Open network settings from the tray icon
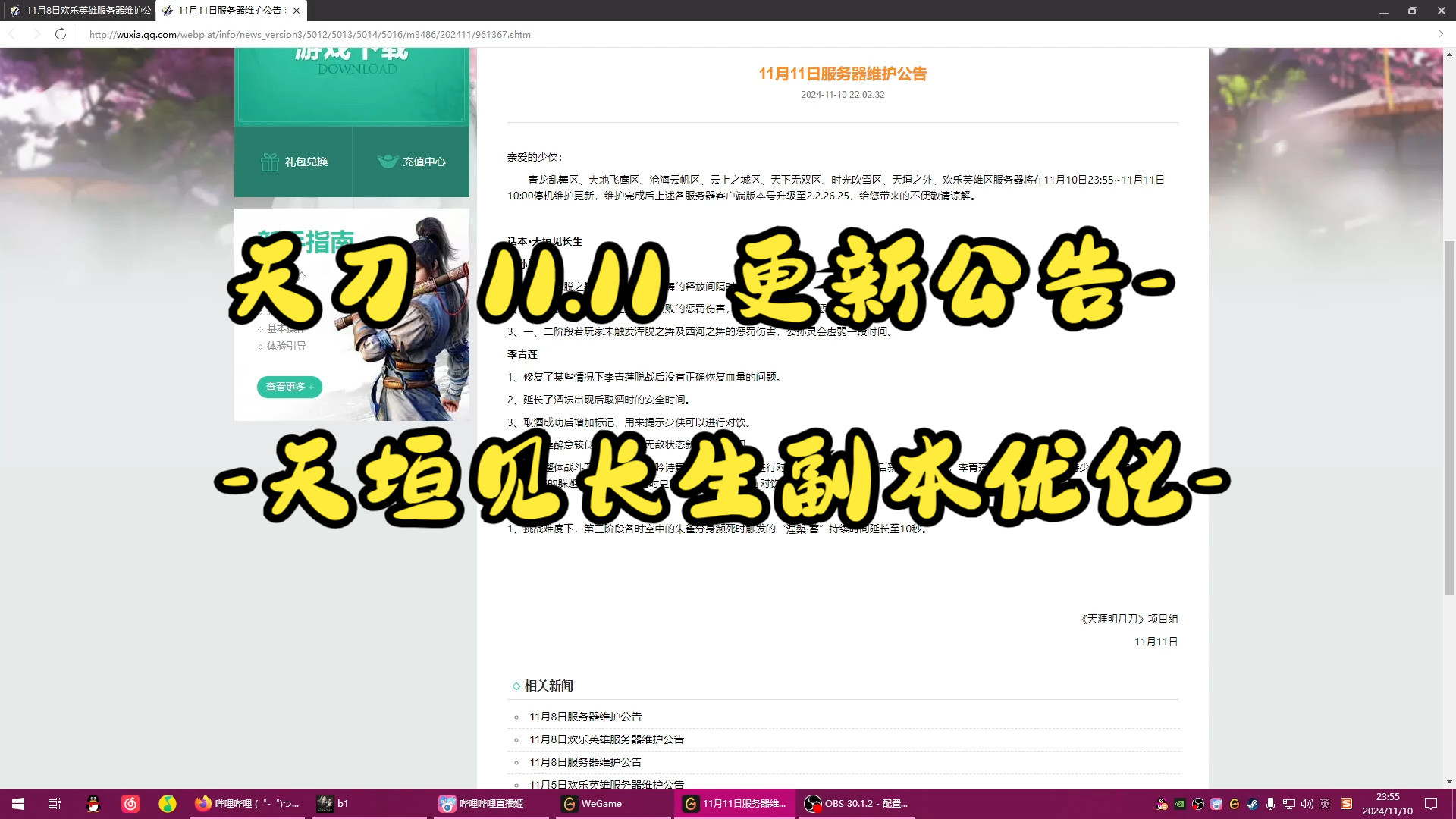 [x=1289, y=804]
